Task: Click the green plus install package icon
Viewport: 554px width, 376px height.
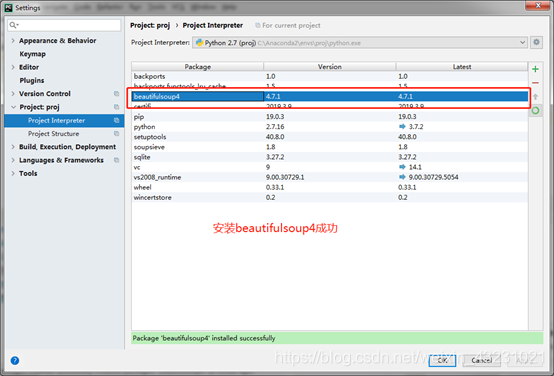Action: pos(535,69)
